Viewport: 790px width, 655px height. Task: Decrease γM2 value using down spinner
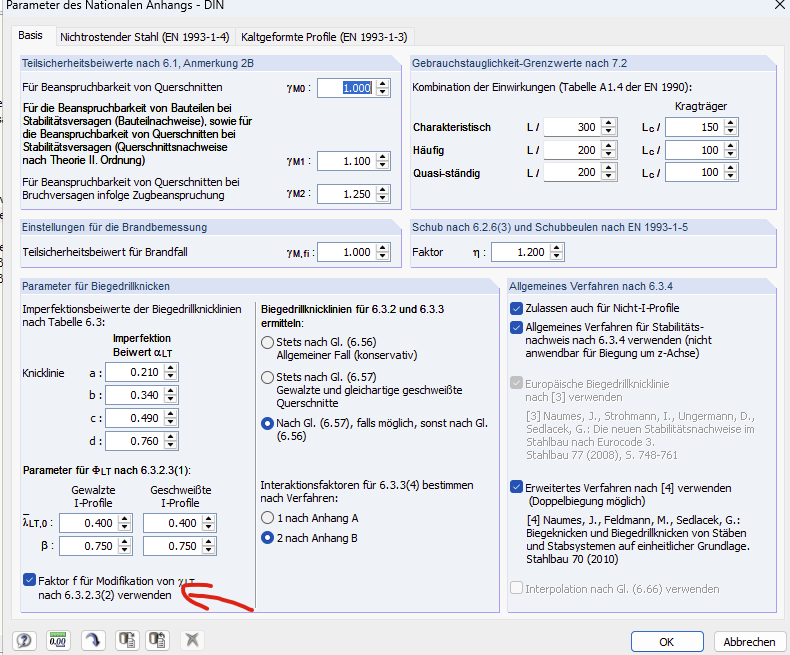point(383,198)
